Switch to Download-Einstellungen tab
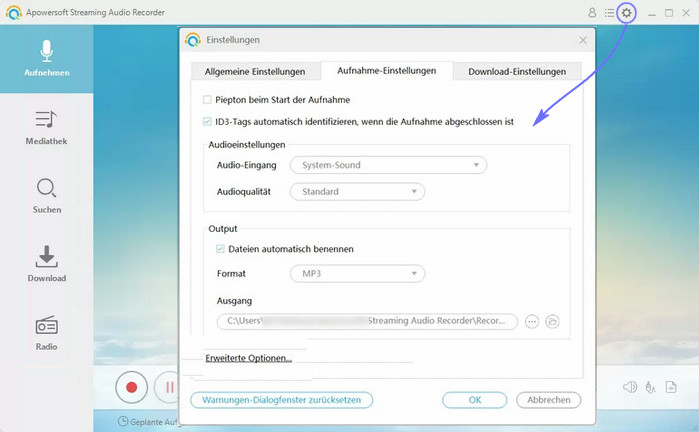699x432 pixels. 517,71
